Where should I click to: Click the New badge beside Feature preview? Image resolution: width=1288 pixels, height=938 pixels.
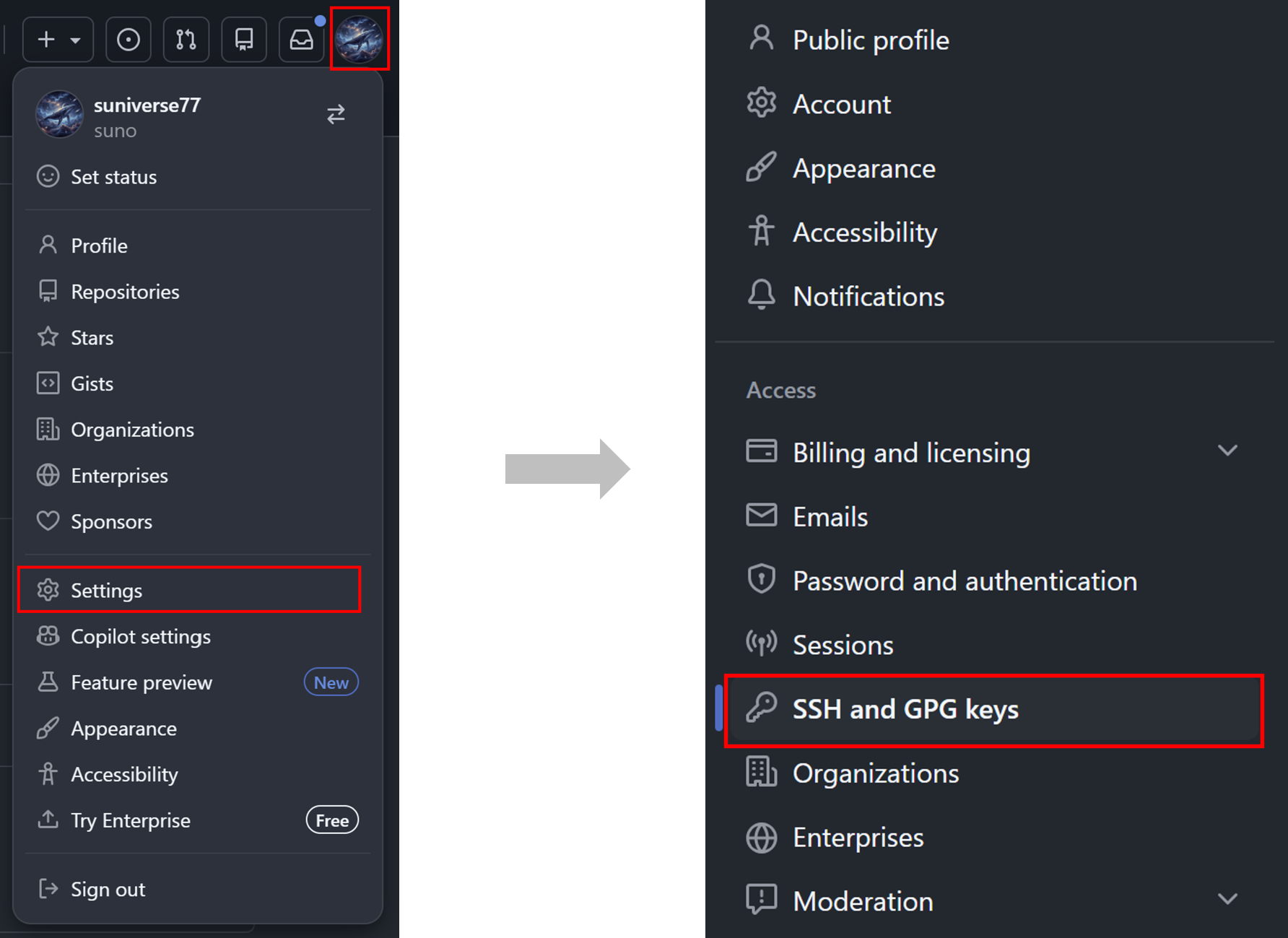[331, 682]
